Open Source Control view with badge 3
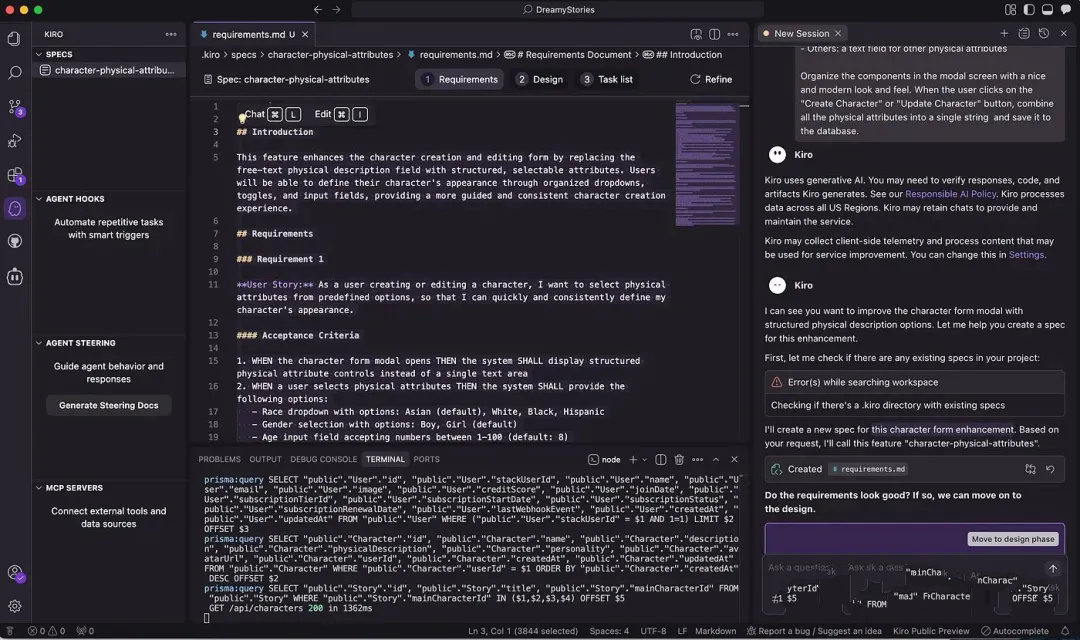 coord(14,107)
